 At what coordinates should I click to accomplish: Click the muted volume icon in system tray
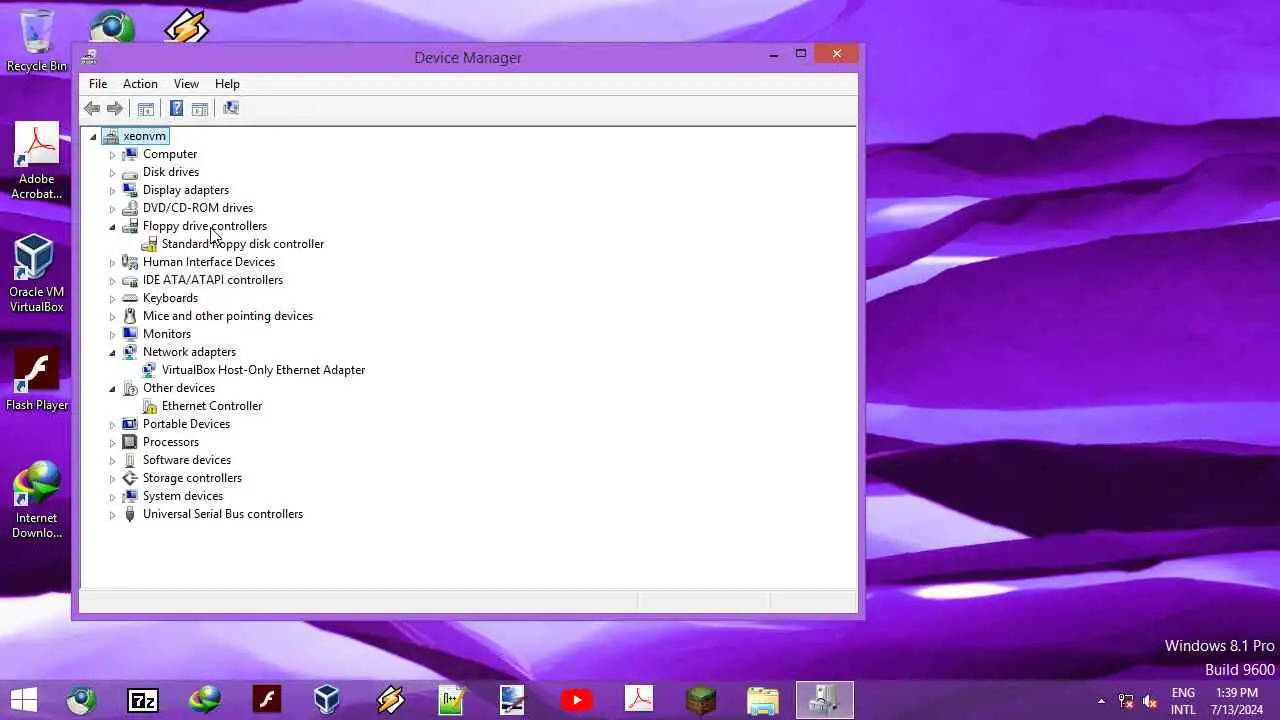click(1150, 701)
